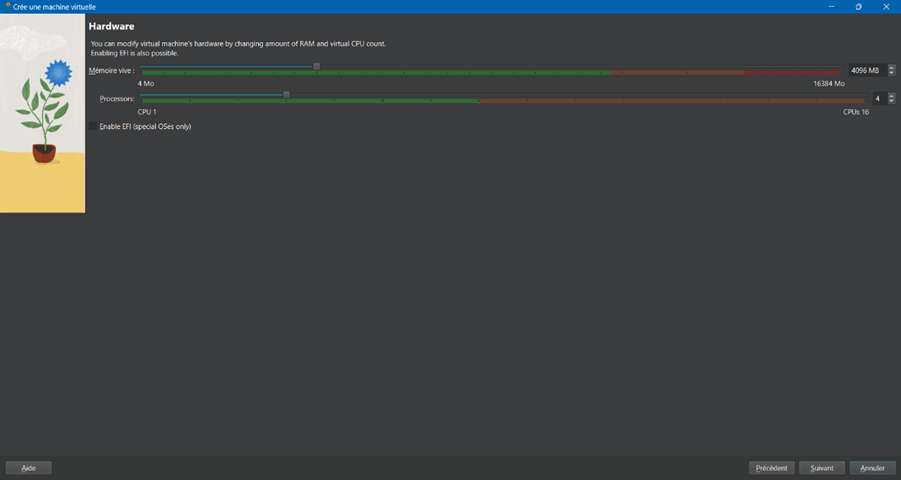Cancel the wizard with Annuler
This screenshot has width=901, height=480.
[x=873, y=467]
